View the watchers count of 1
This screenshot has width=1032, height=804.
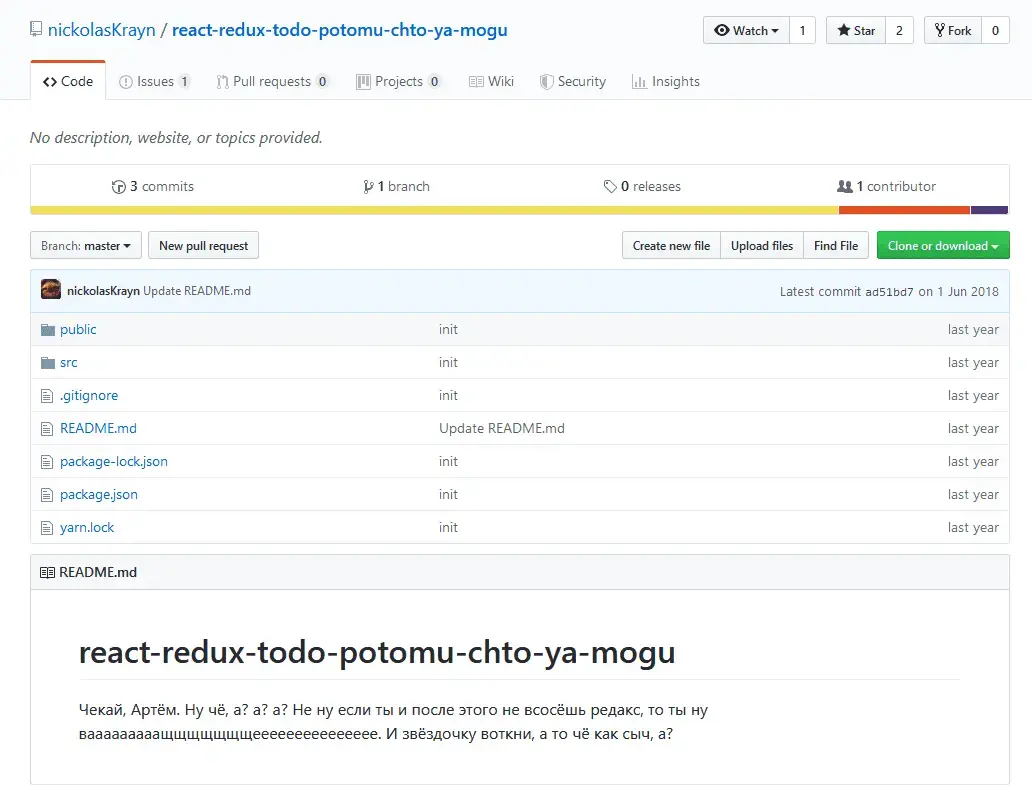[x=802, y=30]
